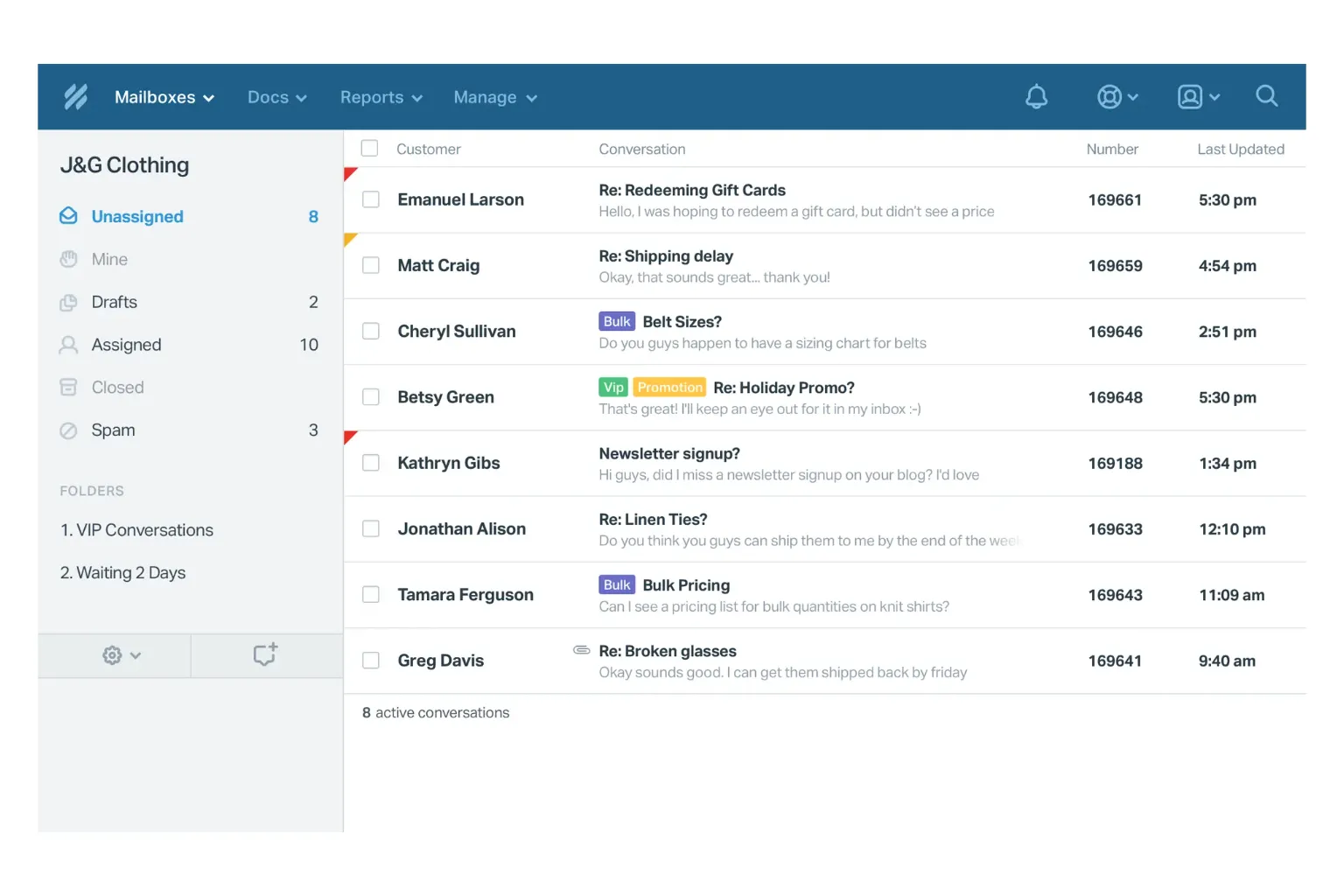Viewport: 1344px width, 896px height.
Task: Click the Unassigned count 8
Action: coord(313,216)
